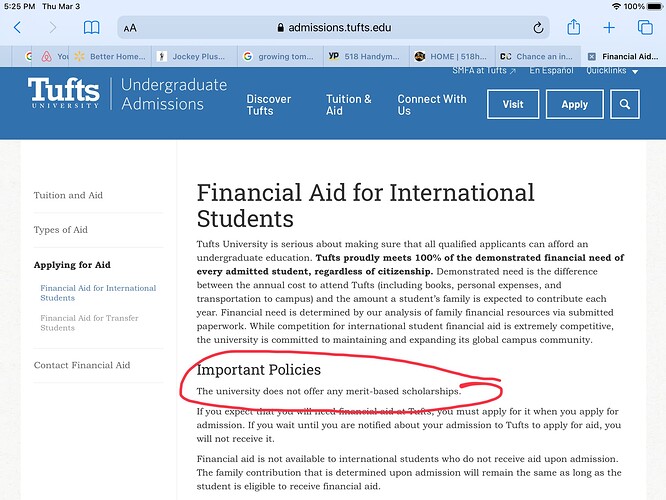This screenshot has width=666, height=500.
Task: Show all tabs overview icon
Action: 645,28
